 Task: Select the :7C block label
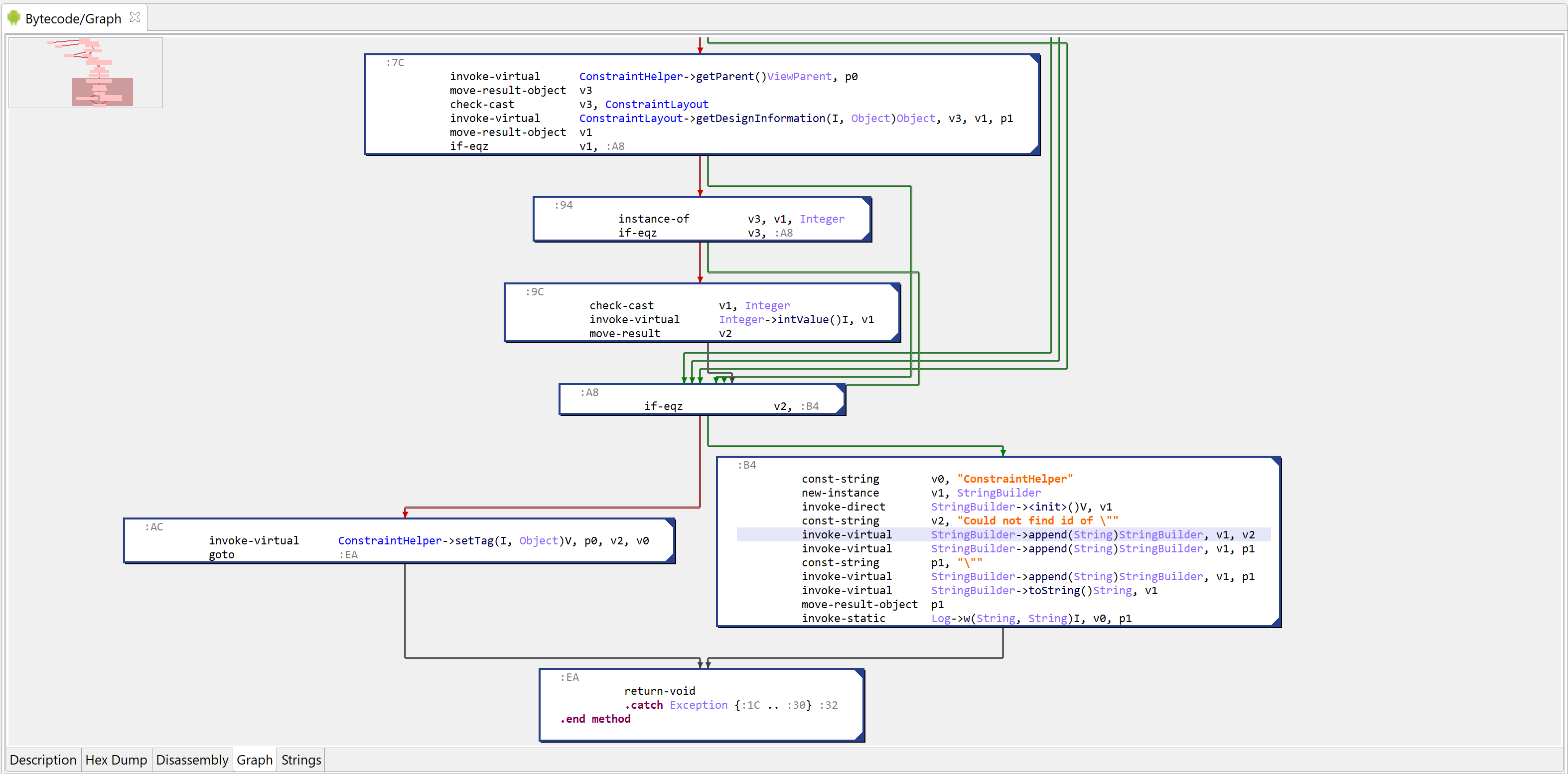(x=395, y=63)
